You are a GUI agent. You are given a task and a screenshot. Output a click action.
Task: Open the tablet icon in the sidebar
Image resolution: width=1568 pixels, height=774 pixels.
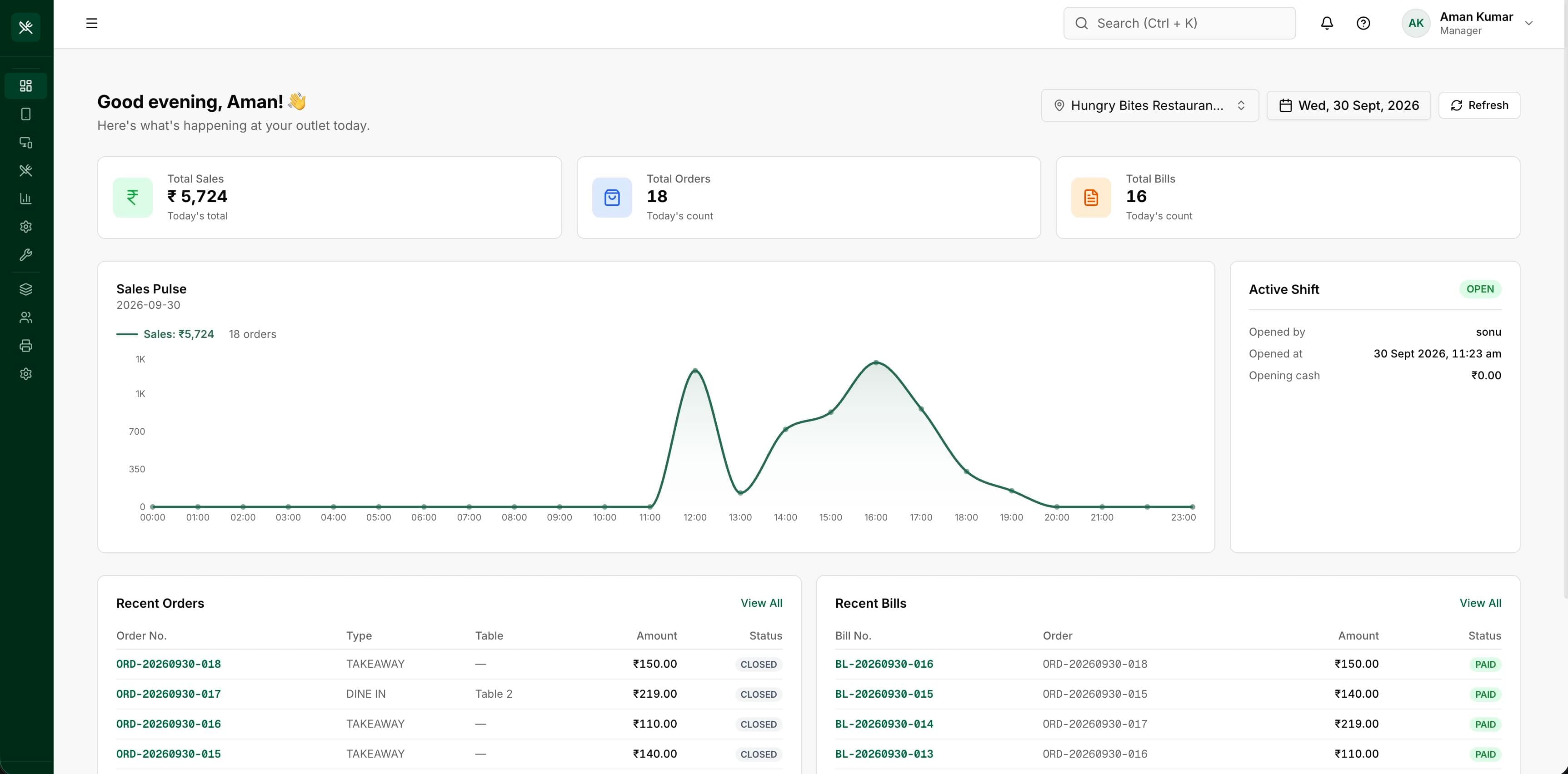(25, 114)
